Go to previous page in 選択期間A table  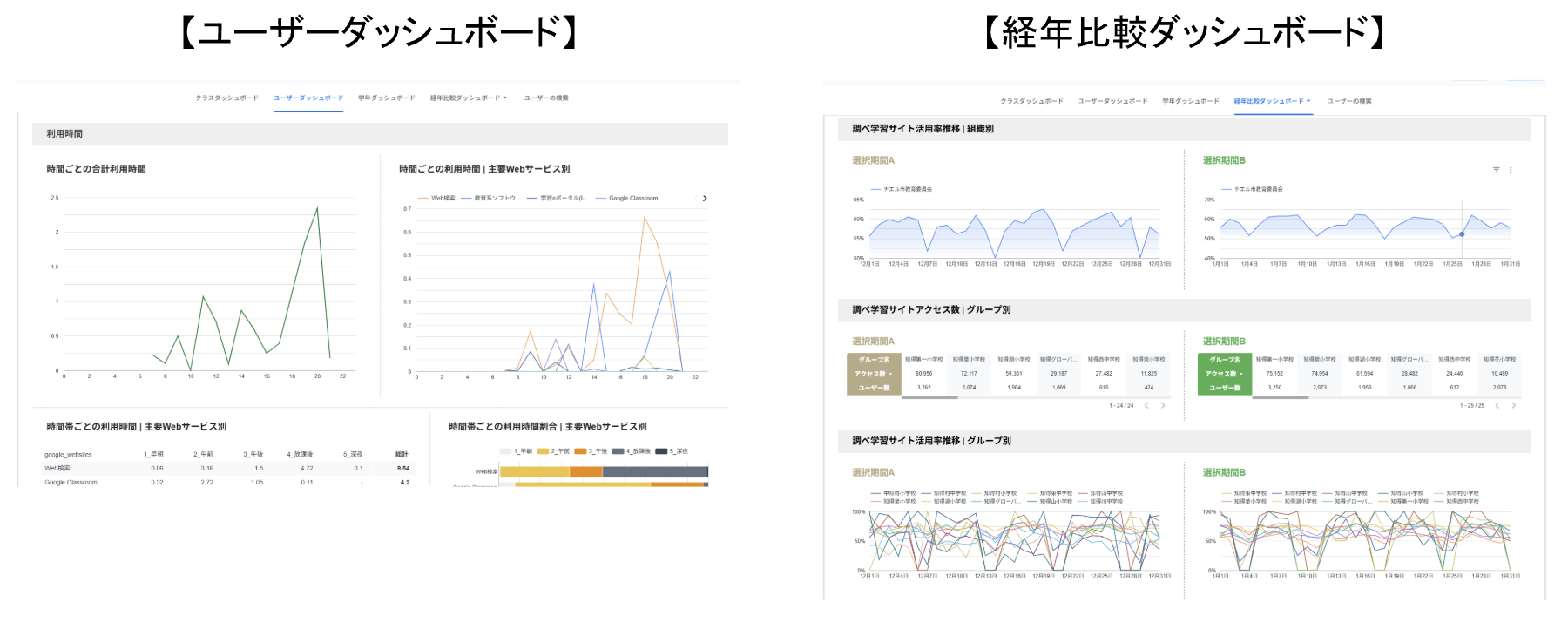tap(1146, 405)
